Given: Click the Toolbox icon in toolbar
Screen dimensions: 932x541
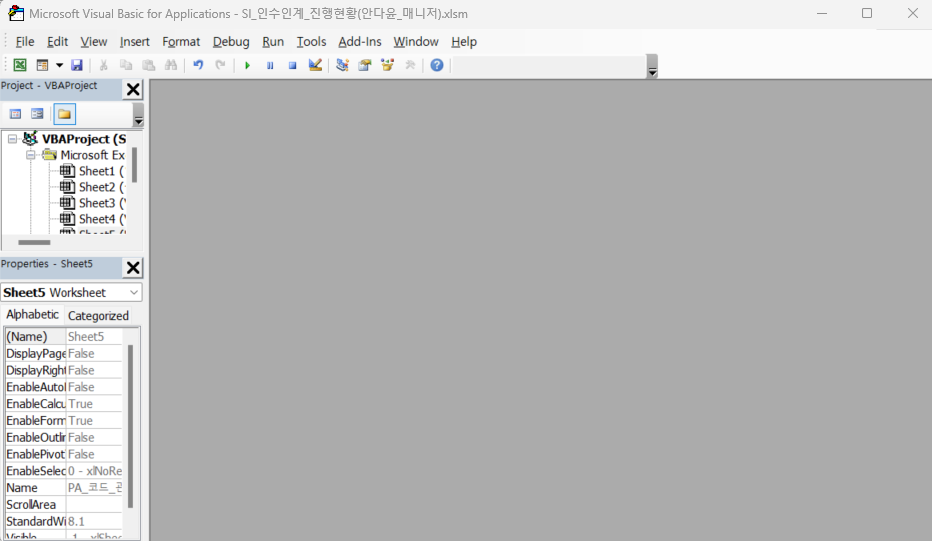Looking at the screenshot, I should coord(410,65).
